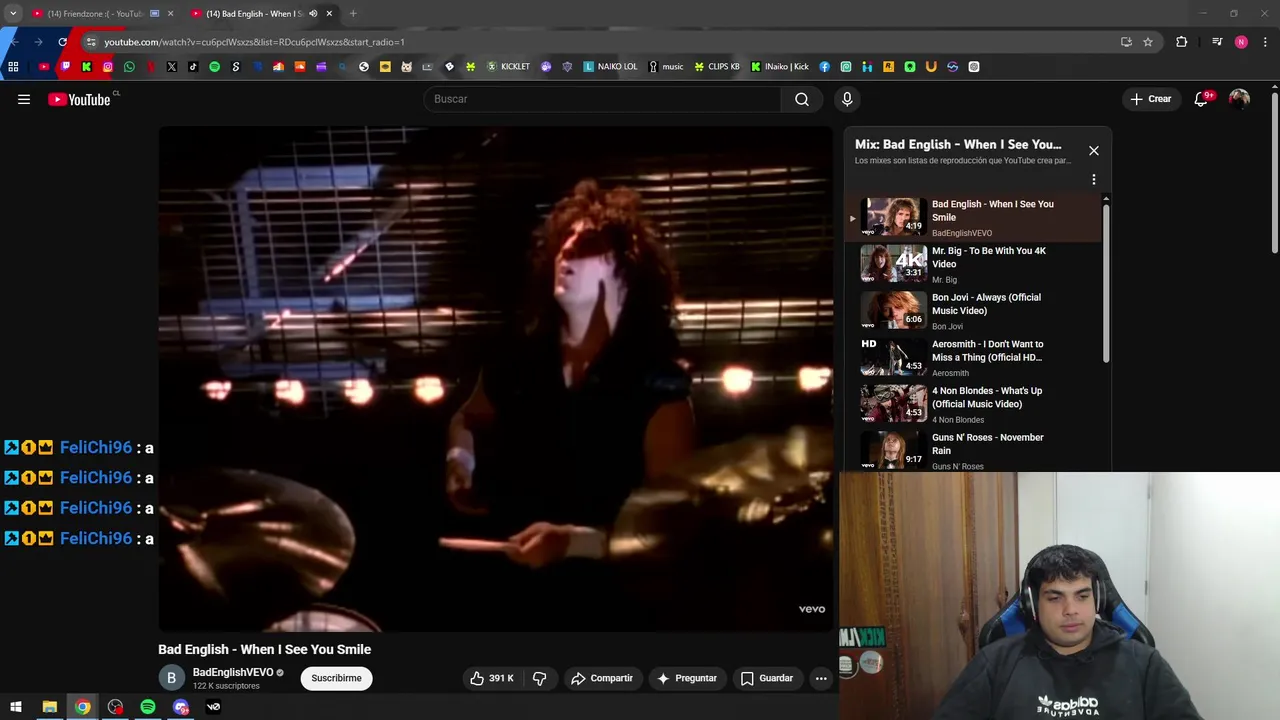Click the Compartir button
Screen dimensions: 1280x720
click(602, 678)
